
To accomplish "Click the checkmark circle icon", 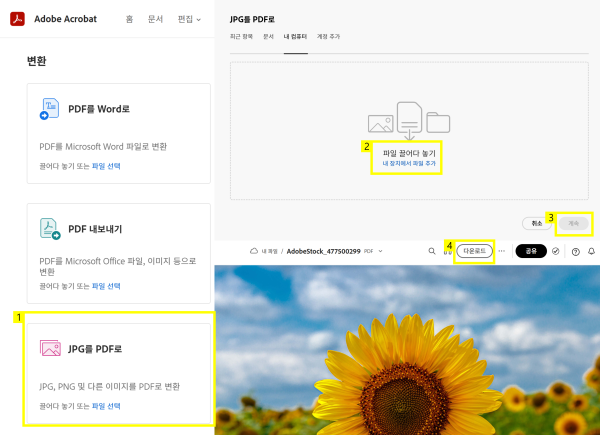I will tap(556, 251).
